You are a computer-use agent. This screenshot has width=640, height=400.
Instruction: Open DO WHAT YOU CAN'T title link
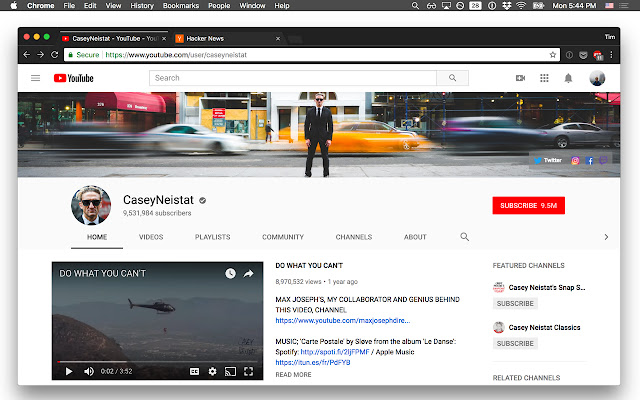(309, 266)
